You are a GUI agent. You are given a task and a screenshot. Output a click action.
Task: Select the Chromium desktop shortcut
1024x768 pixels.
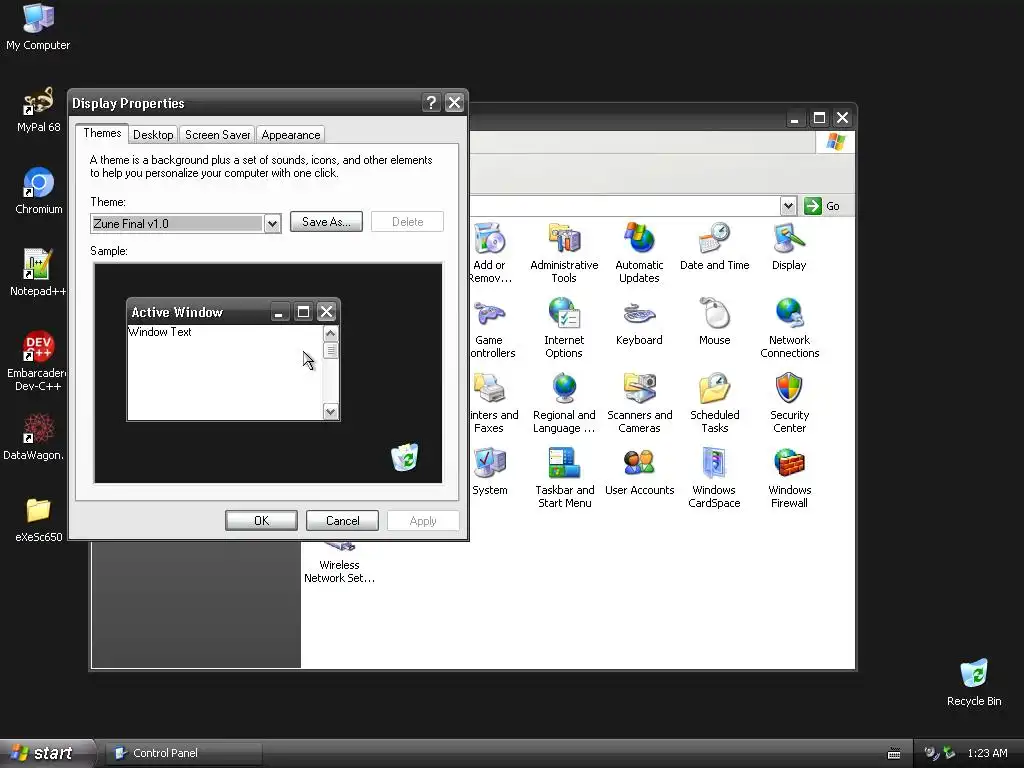[38, 191]
